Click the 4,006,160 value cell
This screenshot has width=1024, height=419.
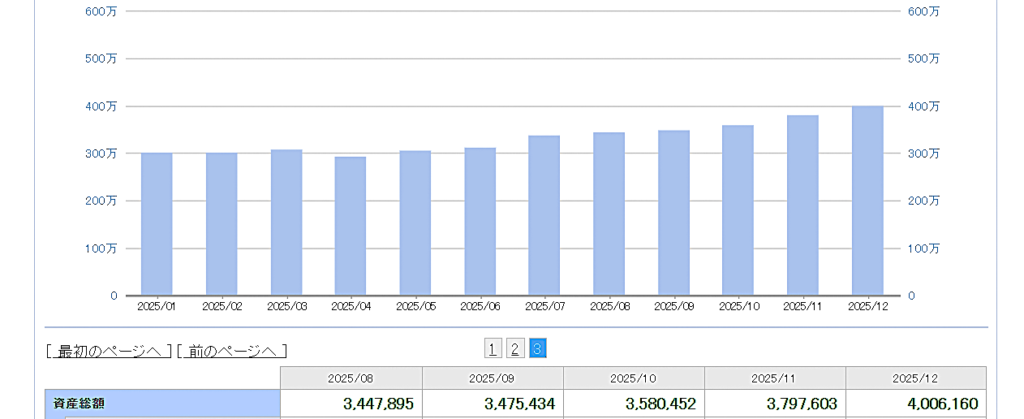tap(916, 405)
